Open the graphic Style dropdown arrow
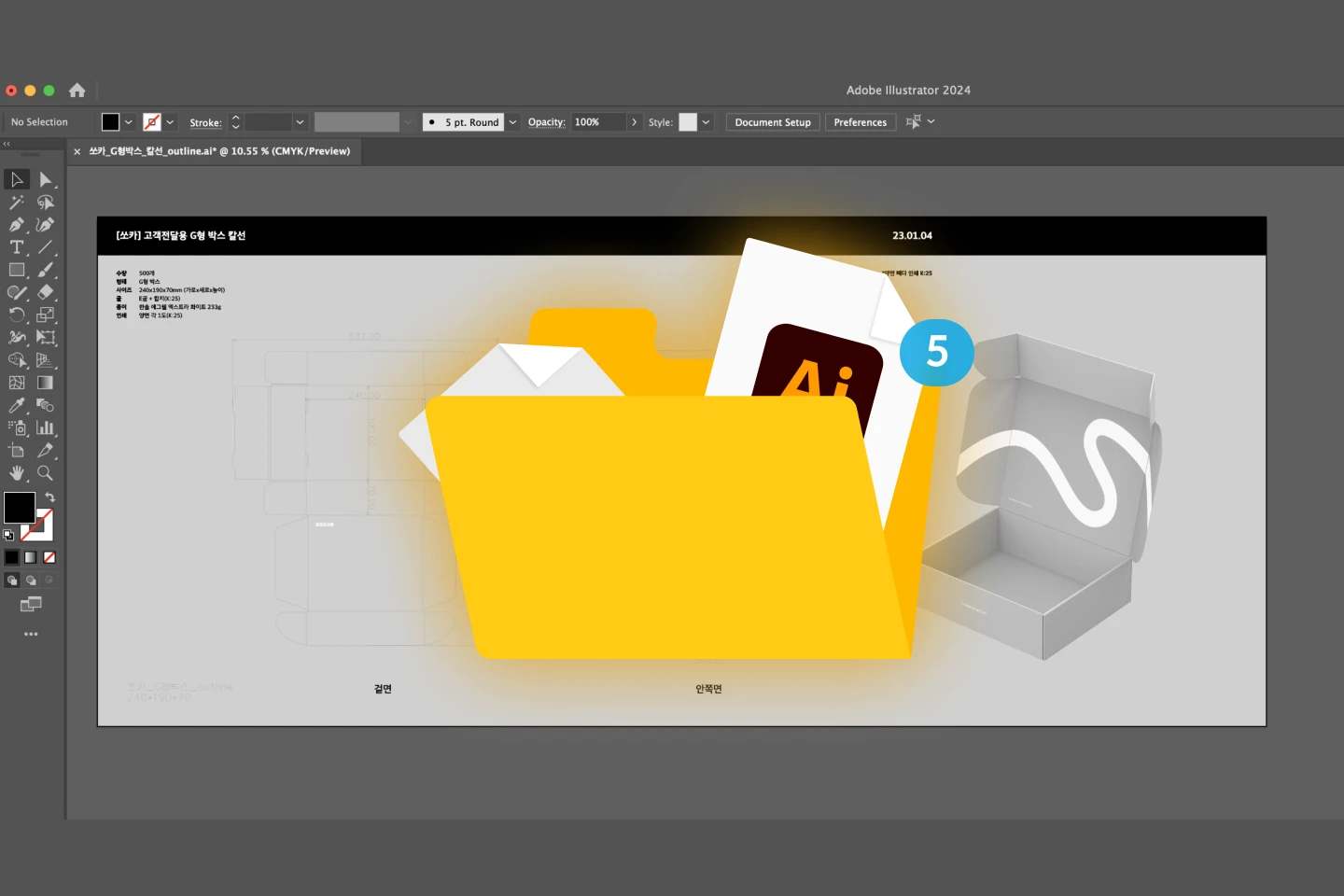 707,122
